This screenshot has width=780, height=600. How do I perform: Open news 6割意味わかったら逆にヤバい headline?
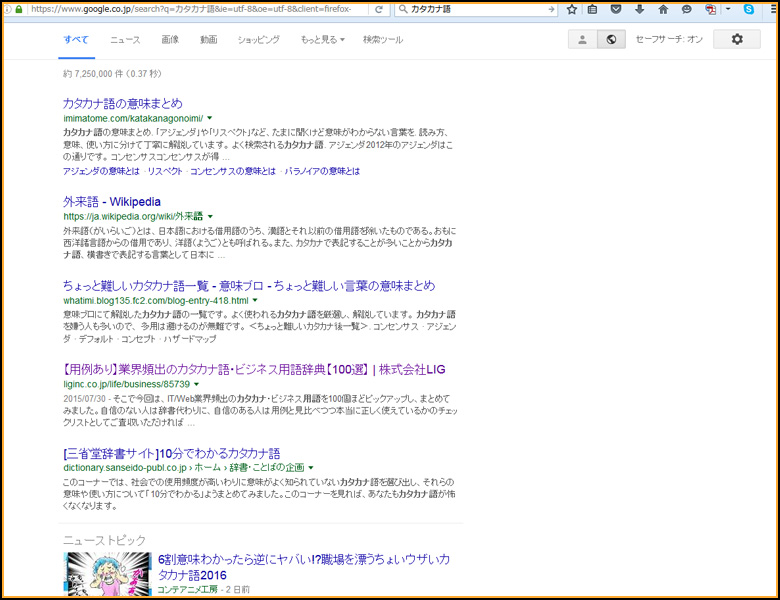tap(304, 567)
